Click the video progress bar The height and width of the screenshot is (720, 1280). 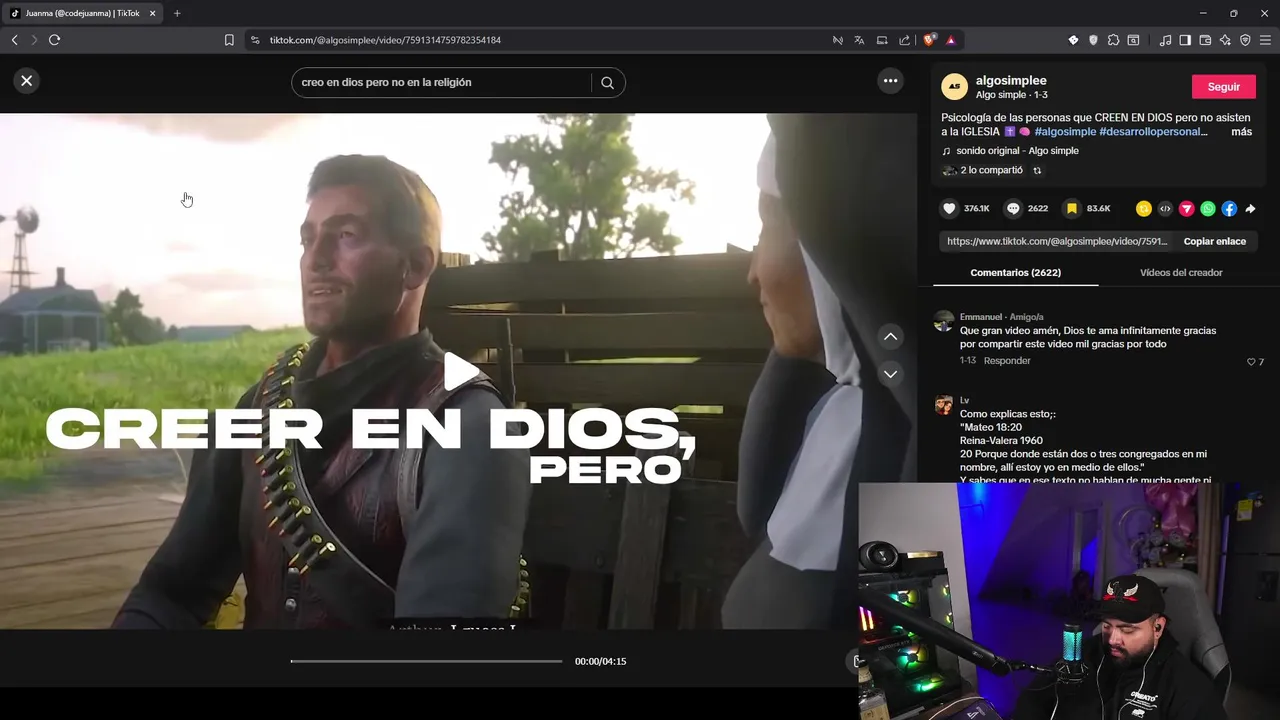(x=427, y=661)
